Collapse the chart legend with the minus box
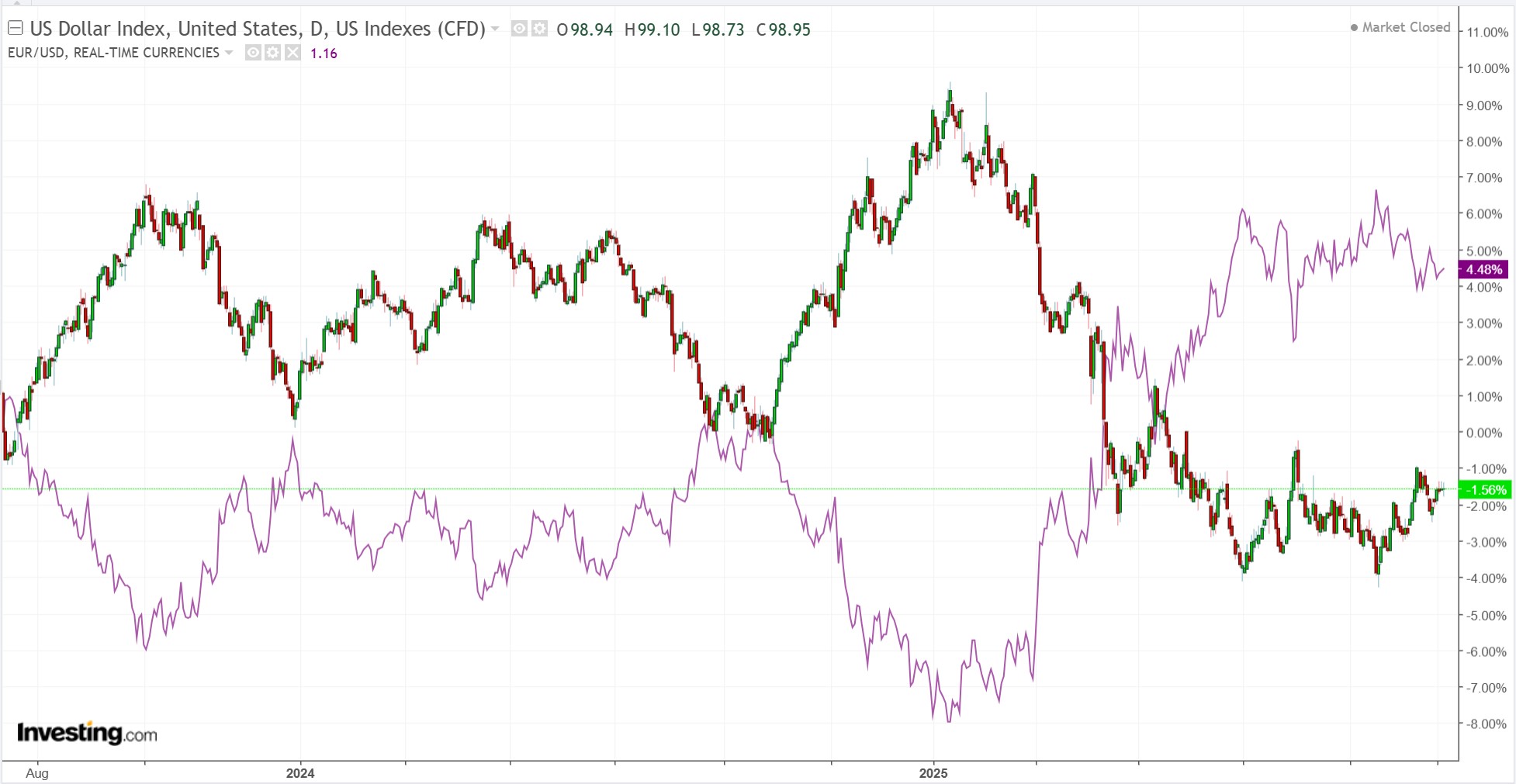The image size is (1516, 784). click(15, 29)
